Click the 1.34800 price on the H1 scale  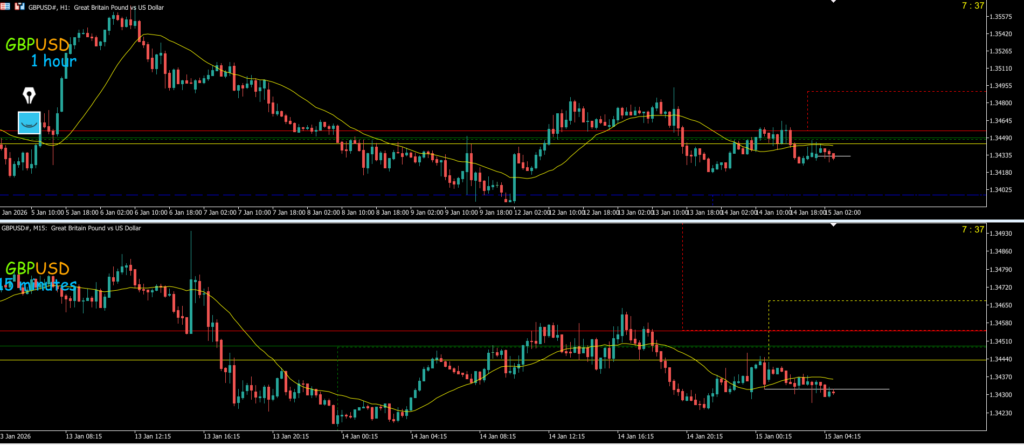(1002, 103)
